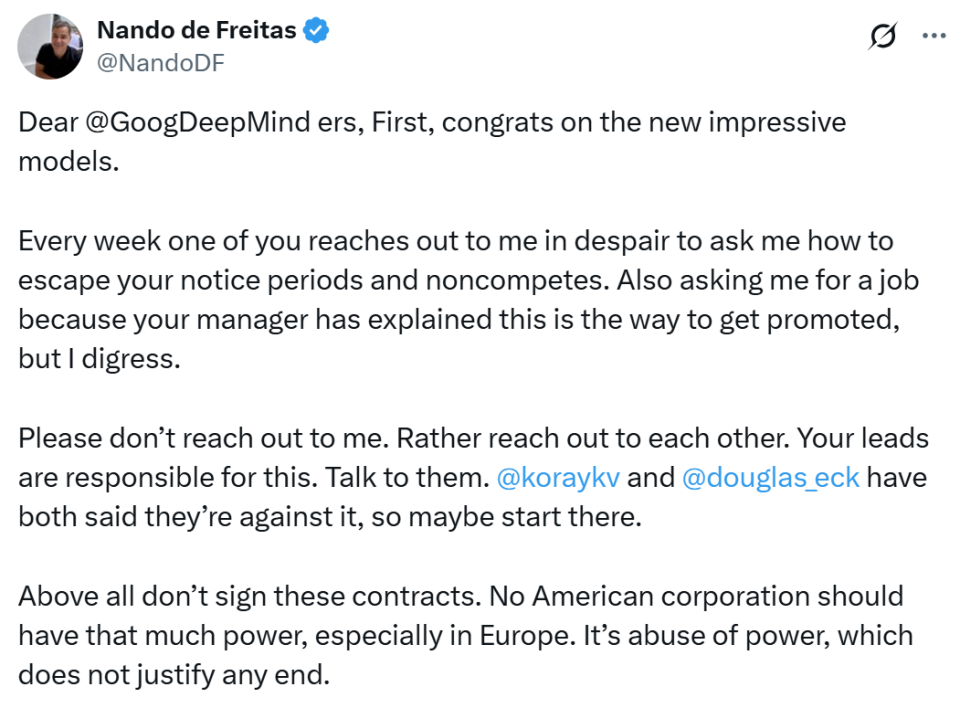The width and height of the screenshot is (960, 708).
Task: Click the phrase 'but I digress.'
Action: click(100, 359)
